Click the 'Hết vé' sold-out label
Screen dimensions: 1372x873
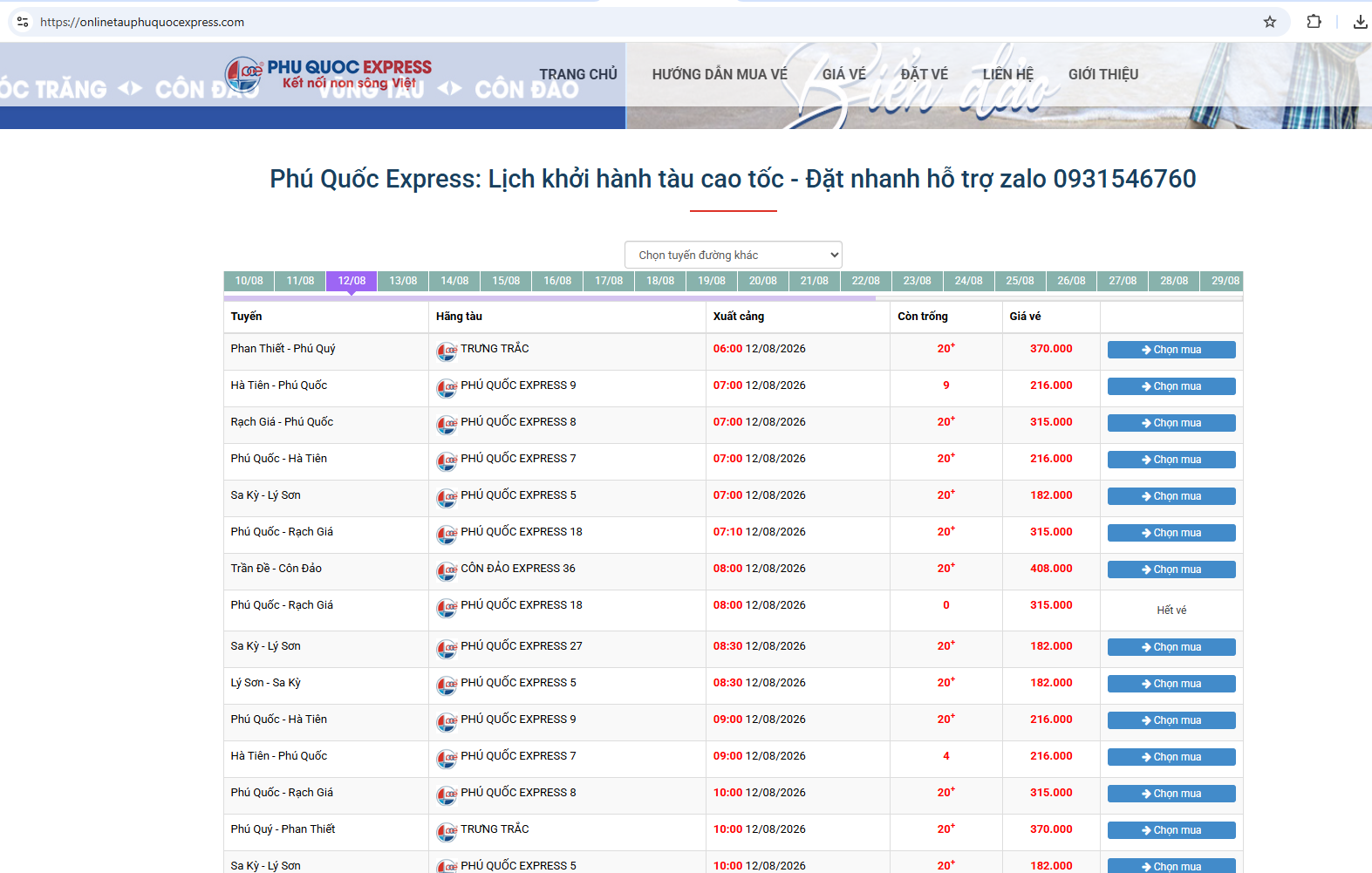point(1171,610)
